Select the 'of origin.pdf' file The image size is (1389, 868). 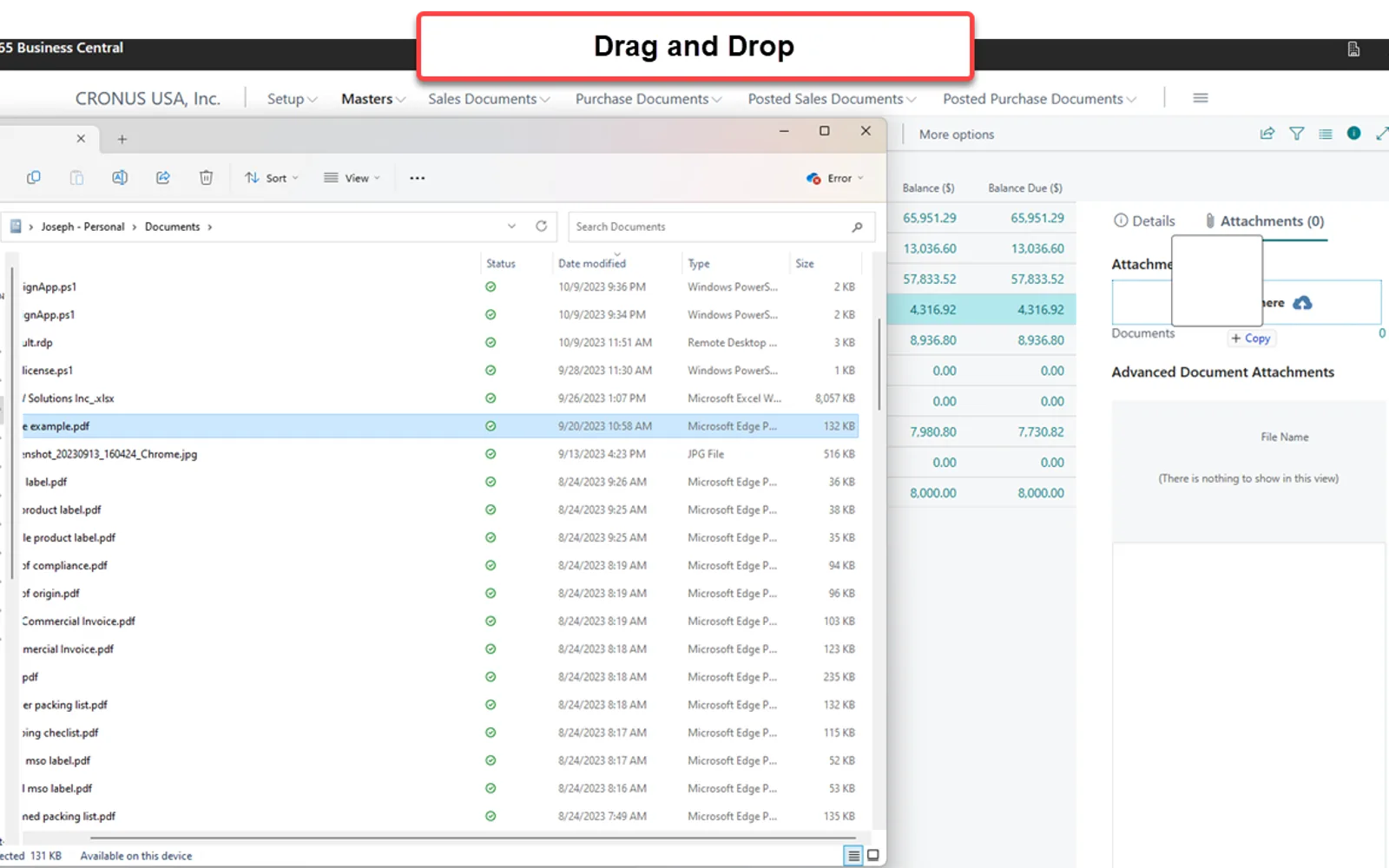coord(51,594)
